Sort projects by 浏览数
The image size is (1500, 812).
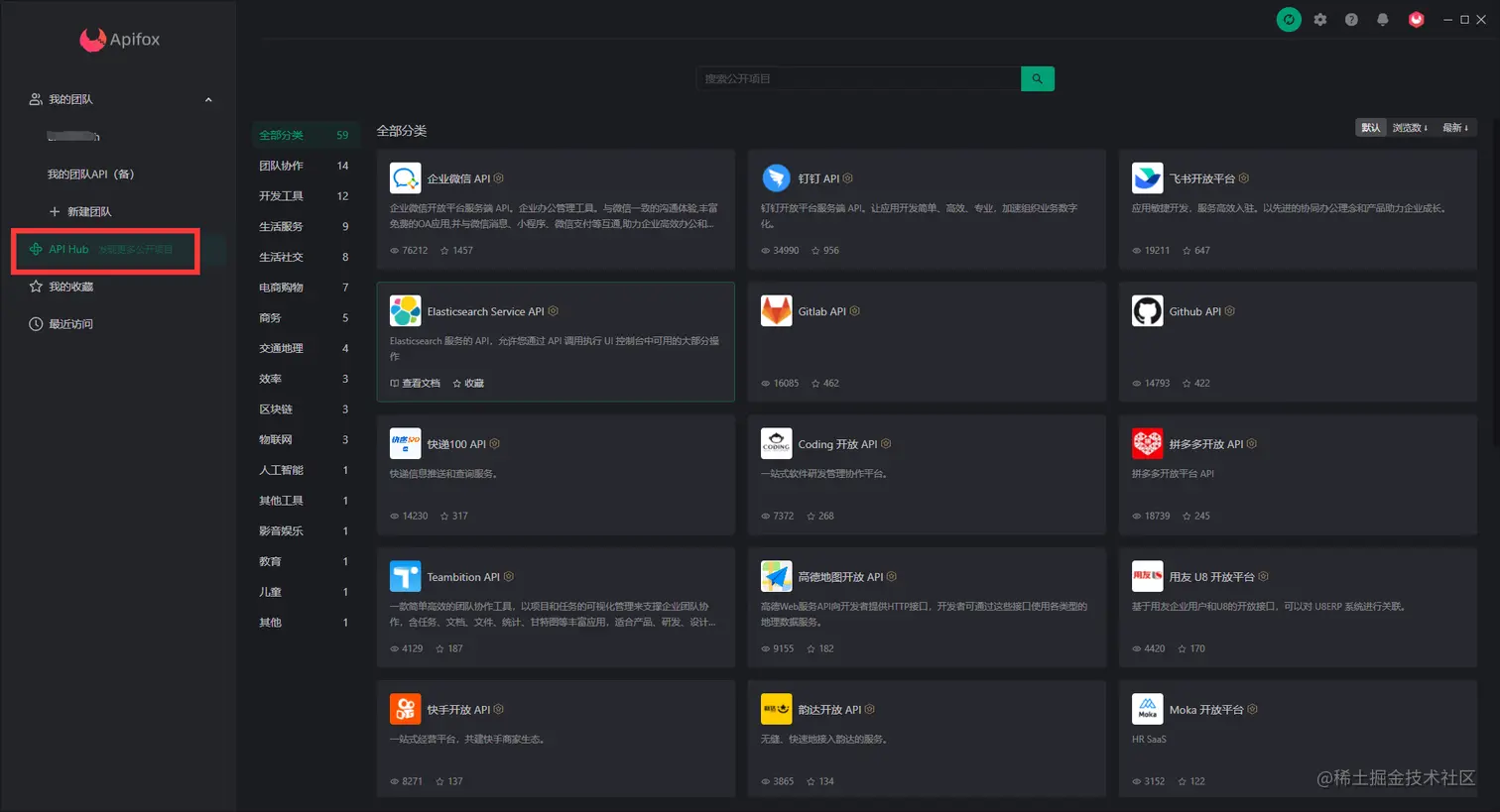[x=1410, y=128]
